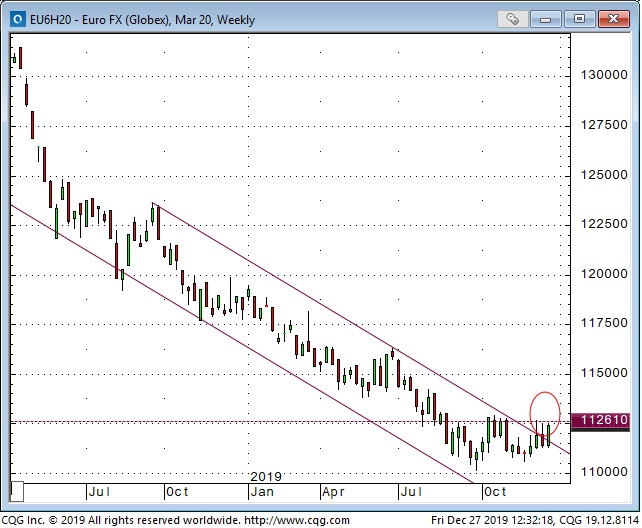
Task: Click the 125000 price axis label
Action: pyautogui.click(x=604, y=175)
